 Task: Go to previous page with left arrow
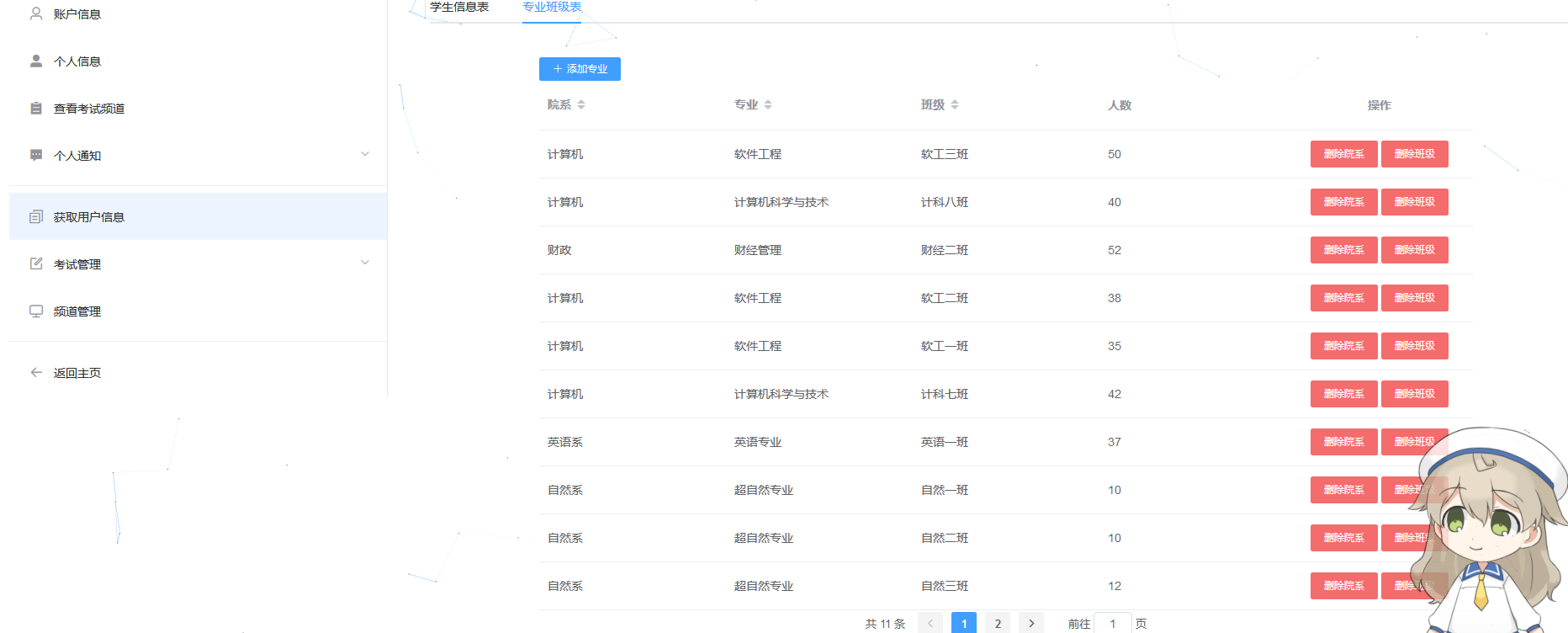click(x=930, y=624)
